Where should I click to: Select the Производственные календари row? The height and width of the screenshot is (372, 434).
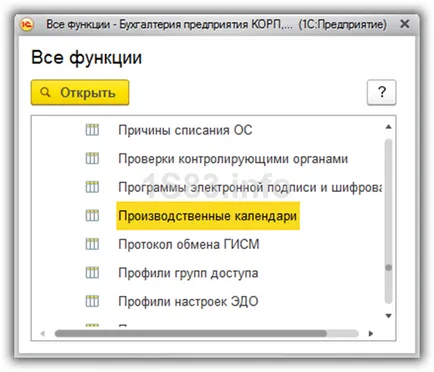tap(208, 216)
